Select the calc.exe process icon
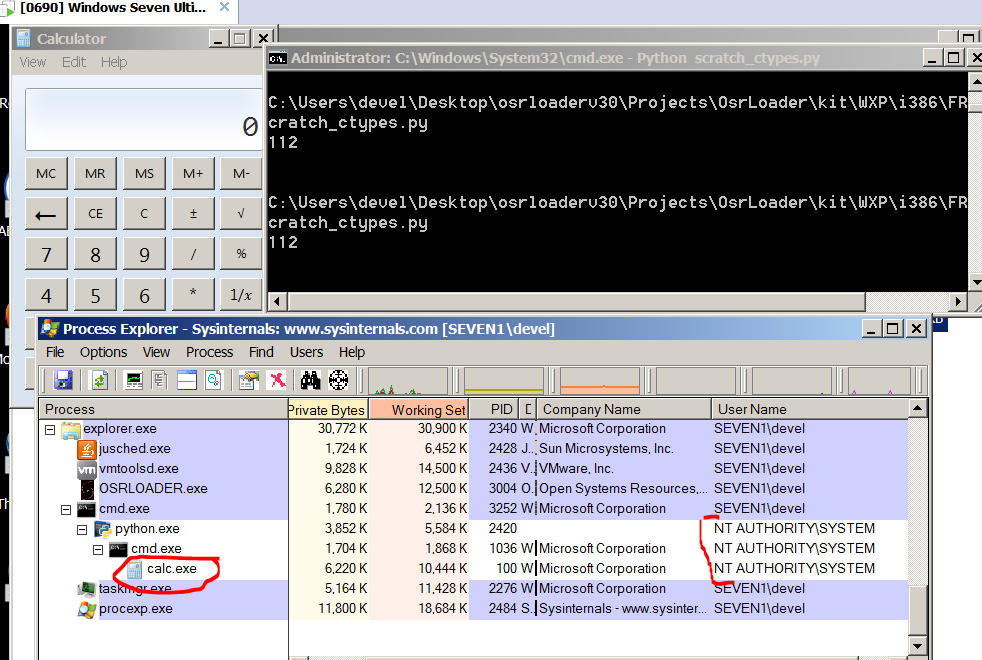The image size is (982, 660). 134,569
